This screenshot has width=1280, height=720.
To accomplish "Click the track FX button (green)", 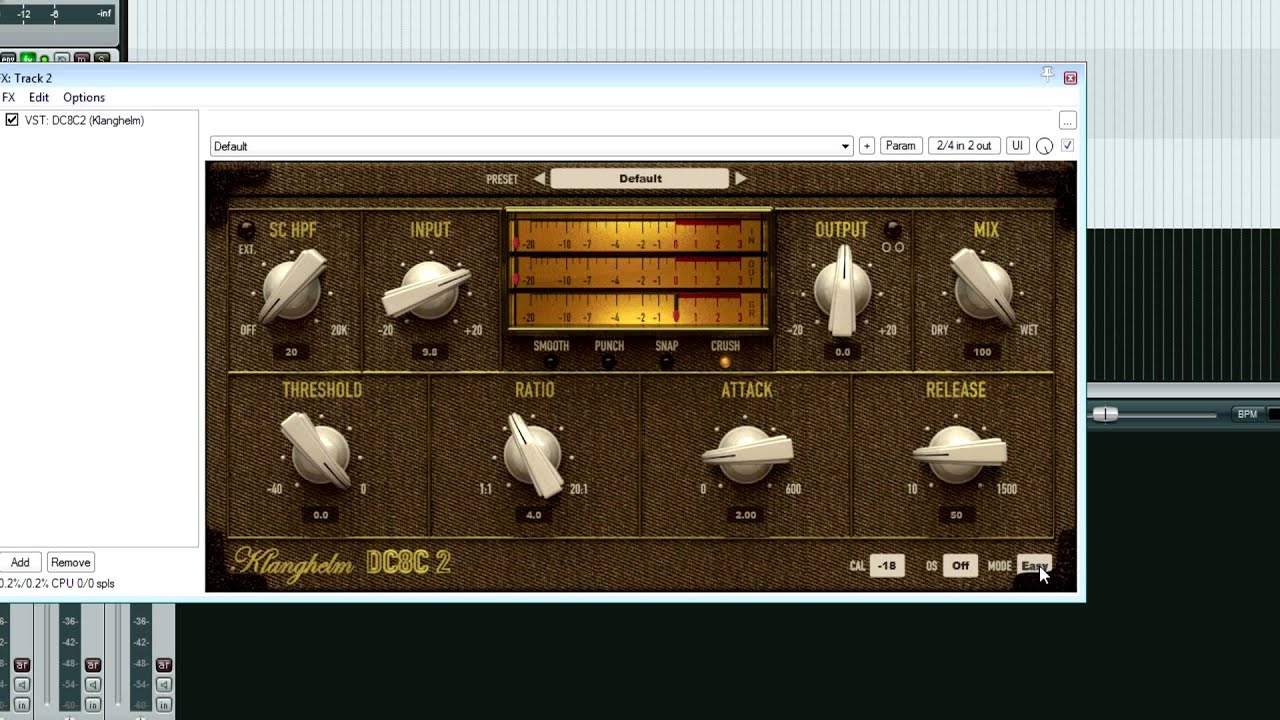I will point(28,59).
